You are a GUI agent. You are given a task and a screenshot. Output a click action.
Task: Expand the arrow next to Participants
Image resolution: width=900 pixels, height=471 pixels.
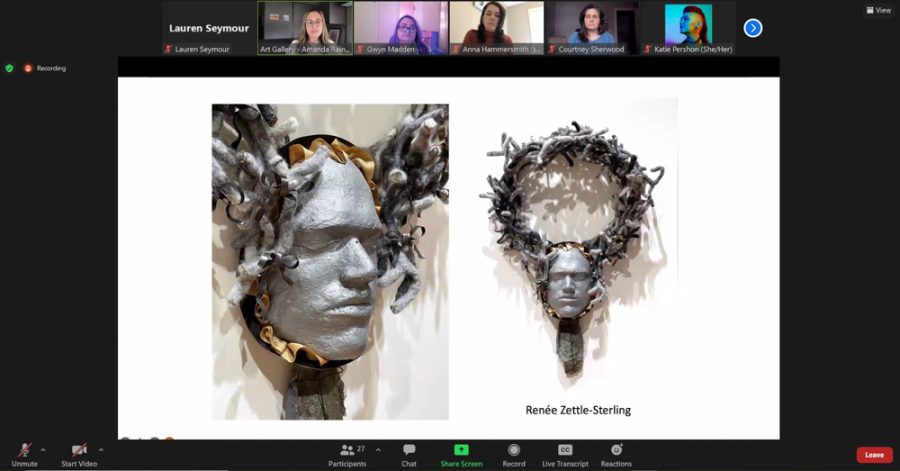coord(378,450)
